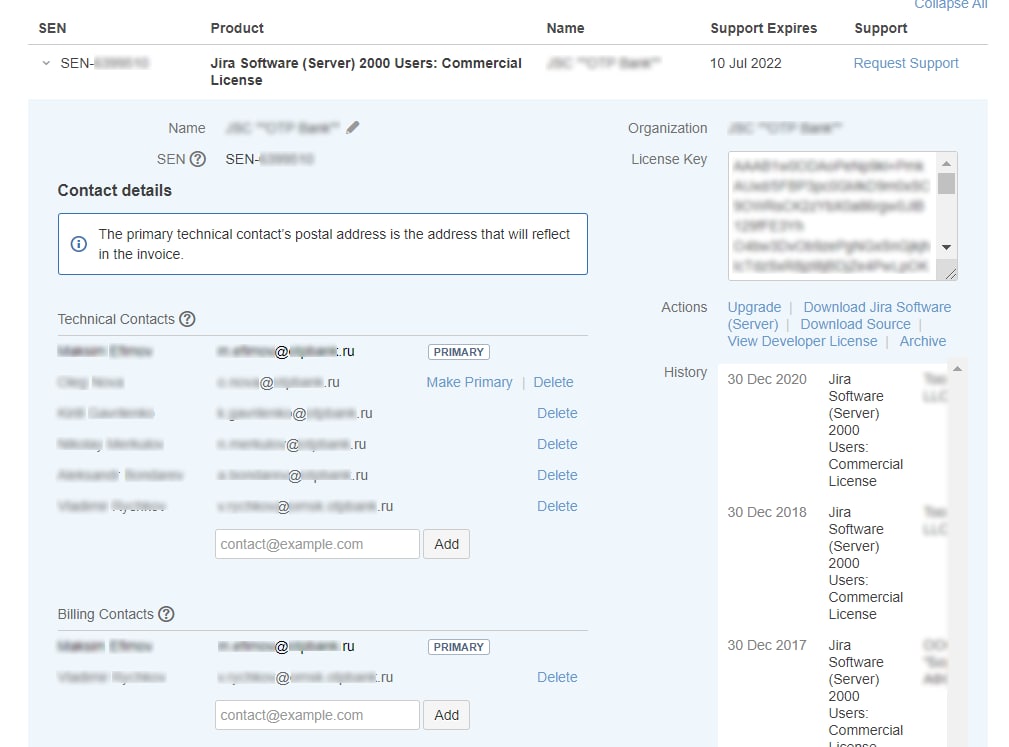This screenshot has width=1009, height=747.
Task: Click Make Primary for second technical contact
Action: (x=469, y=382)
